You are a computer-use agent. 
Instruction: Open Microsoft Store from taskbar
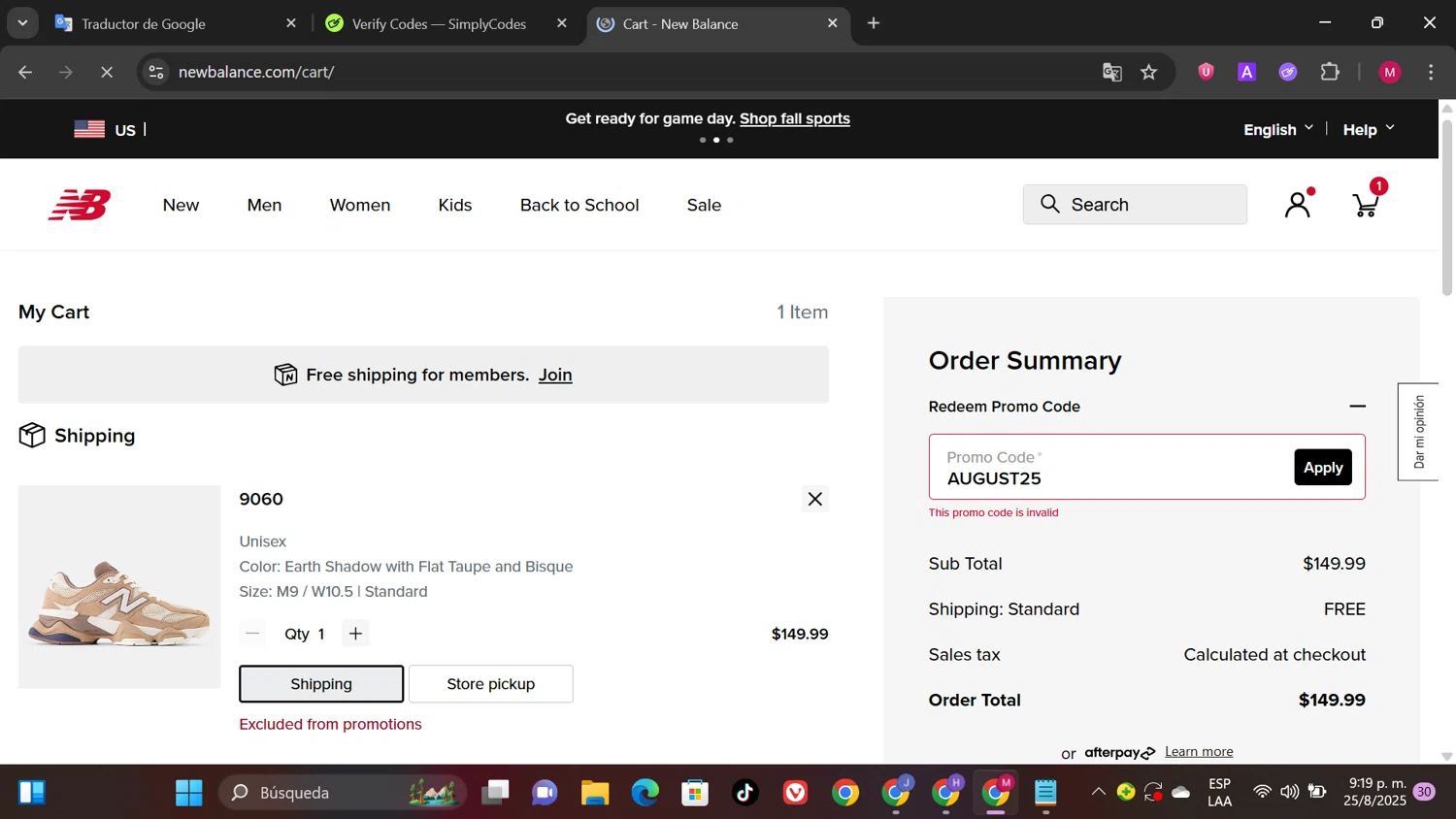click(695, 793)
